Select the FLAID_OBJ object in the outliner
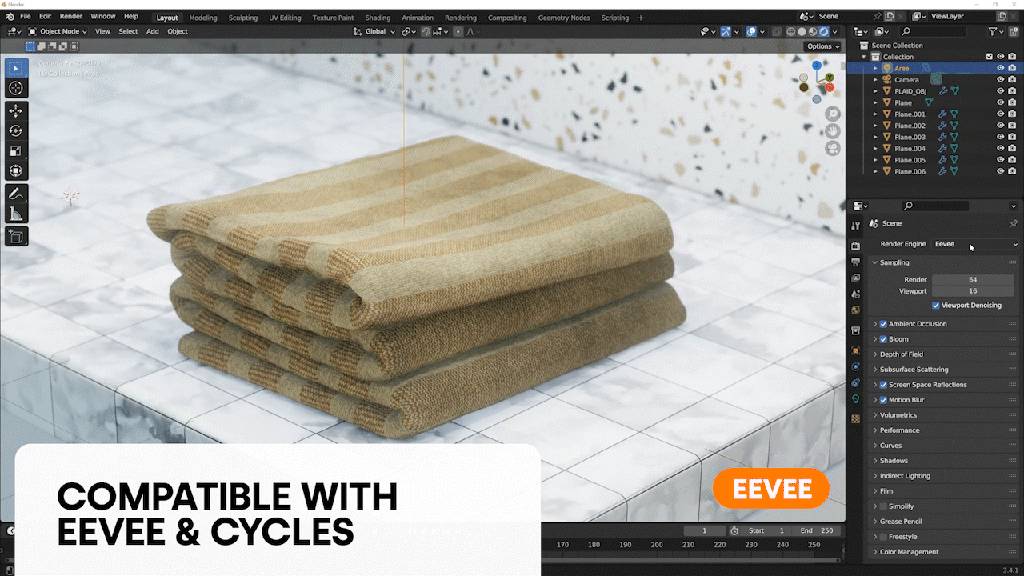 pos(910,91)
